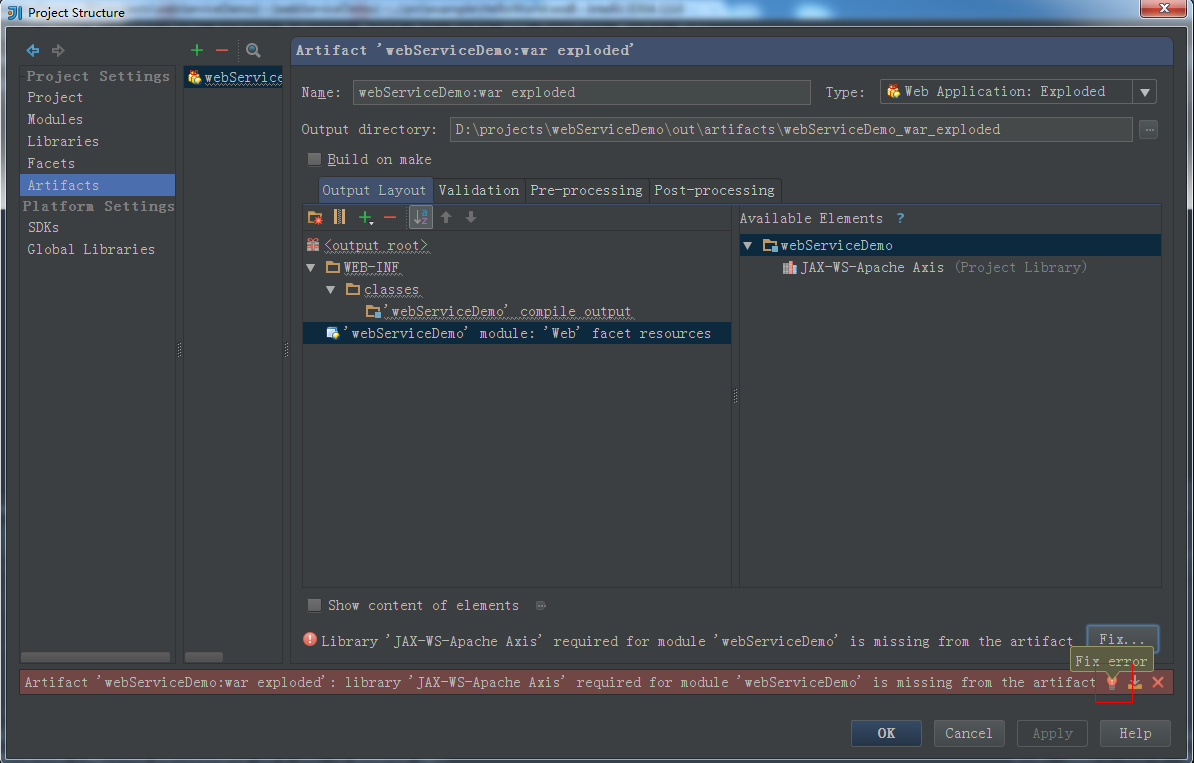Open artifact search magnifier icon
The width and height of the screenshot is (1194, 763).
[x=254, y=50]
